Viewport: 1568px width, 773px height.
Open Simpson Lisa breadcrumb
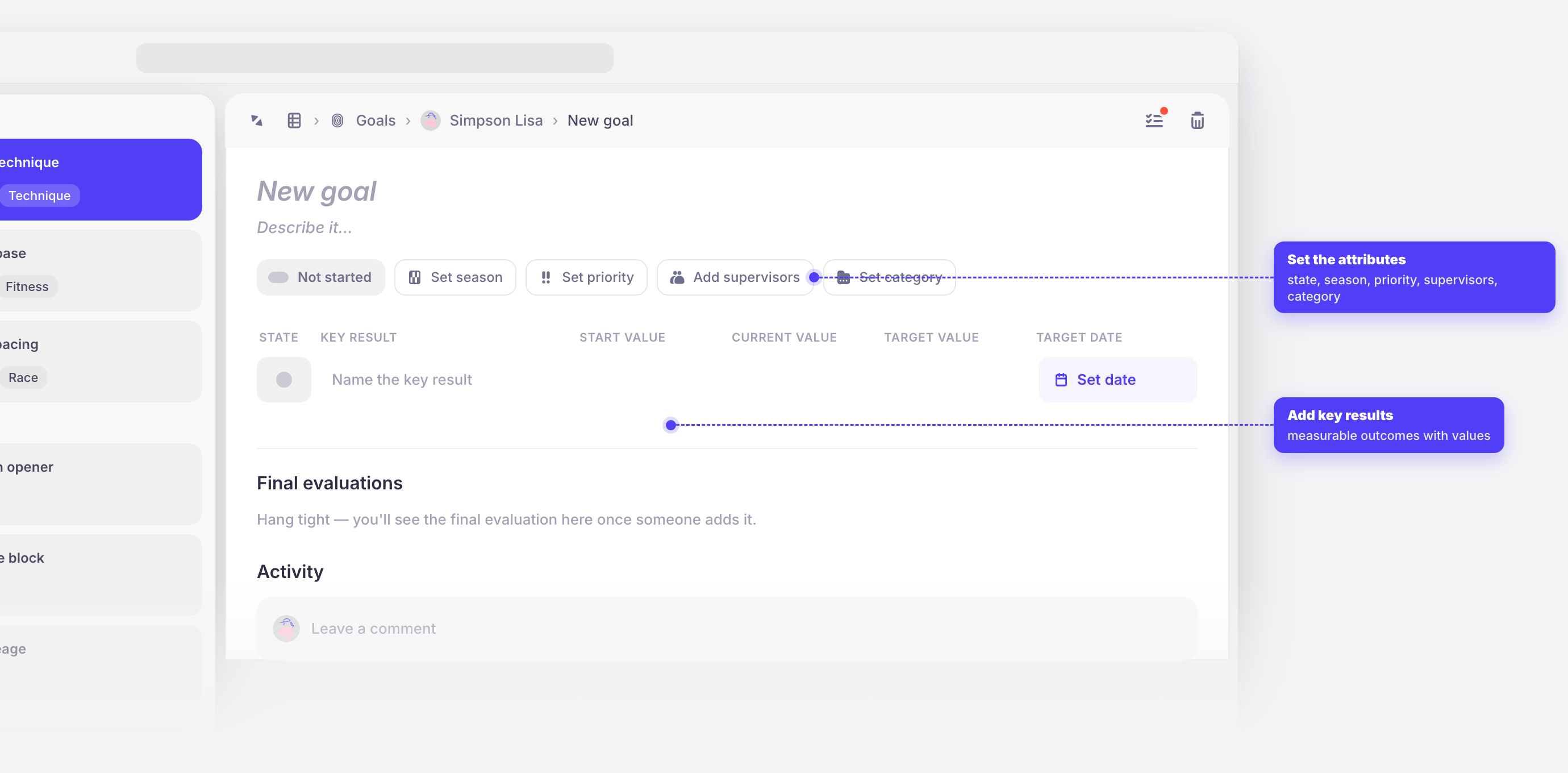click(x=496, y=120)
